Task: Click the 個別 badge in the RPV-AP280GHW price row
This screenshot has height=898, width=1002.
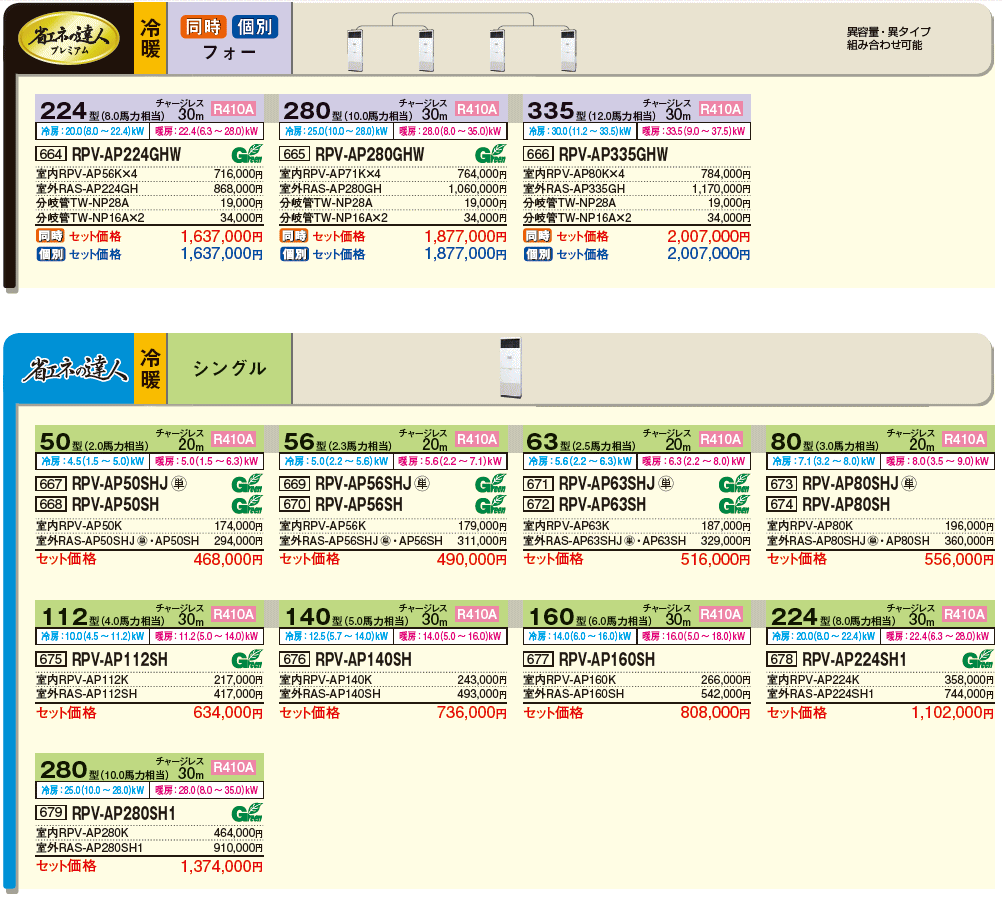Action: 294,254
